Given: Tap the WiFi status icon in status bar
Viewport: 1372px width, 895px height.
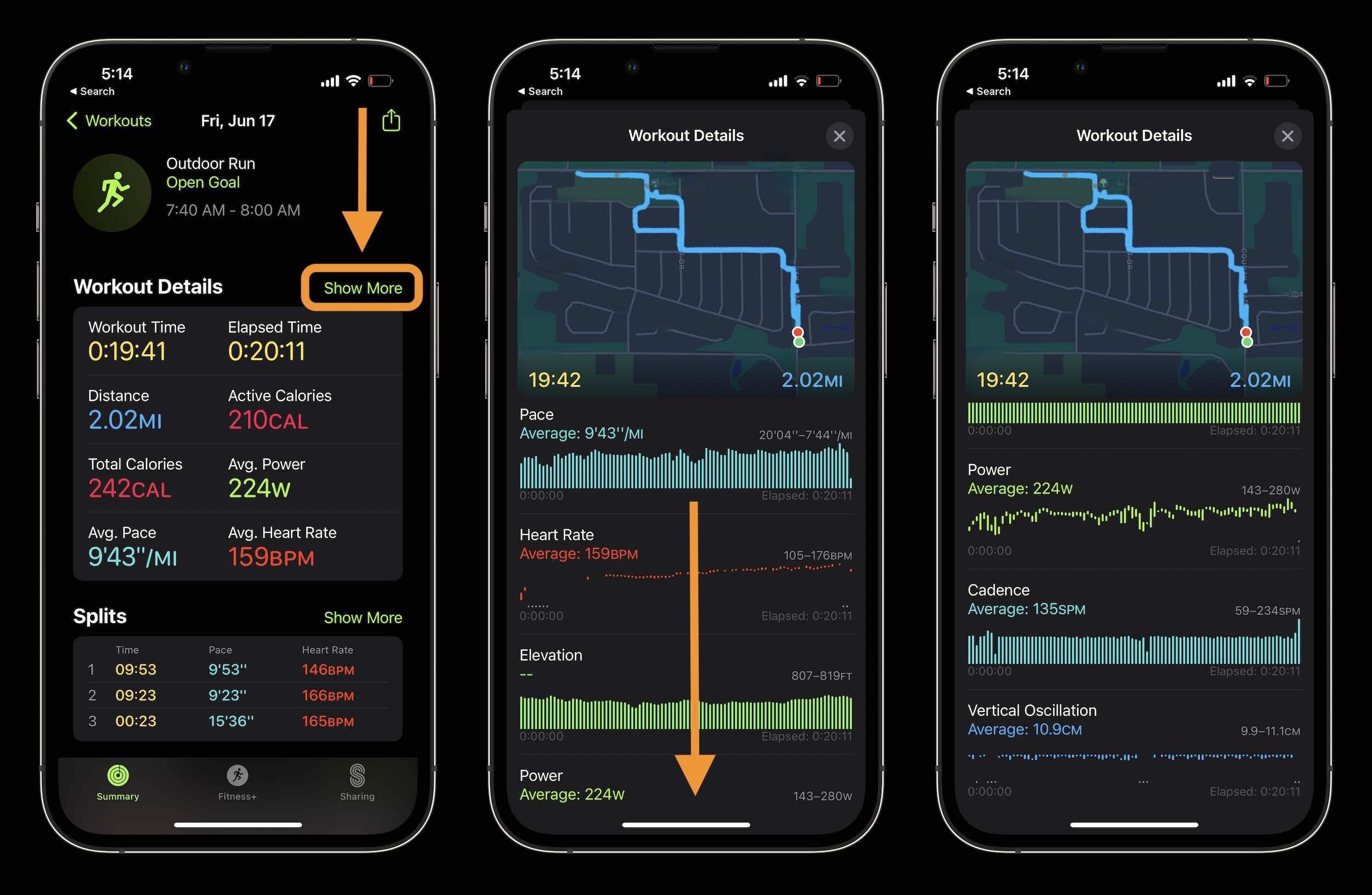Looking at the screenshot, I should coord(358,71).
